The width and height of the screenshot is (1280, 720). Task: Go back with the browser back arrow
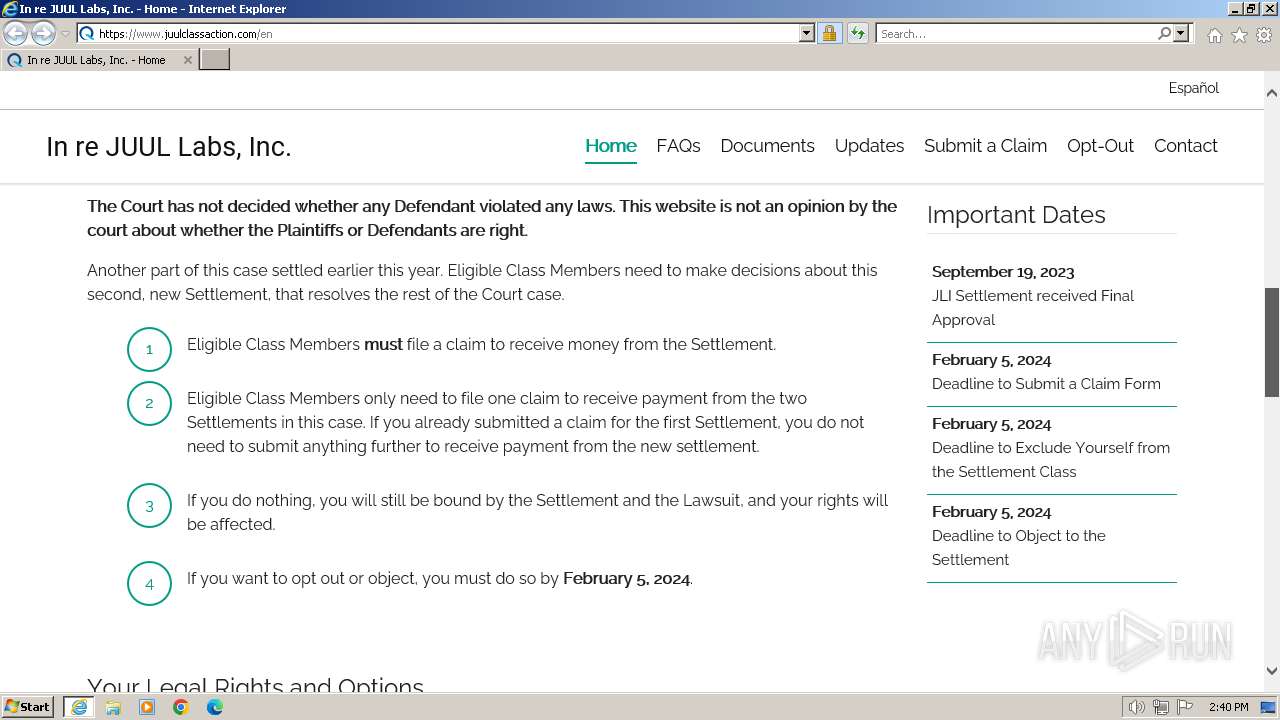16,34
